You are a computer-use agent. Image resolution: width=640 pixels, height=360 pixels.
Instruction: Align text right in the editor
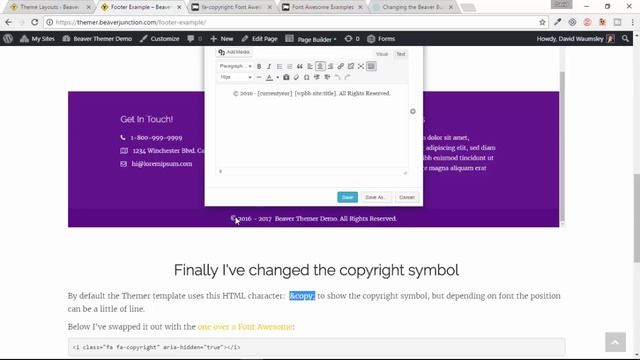(330, 66)
